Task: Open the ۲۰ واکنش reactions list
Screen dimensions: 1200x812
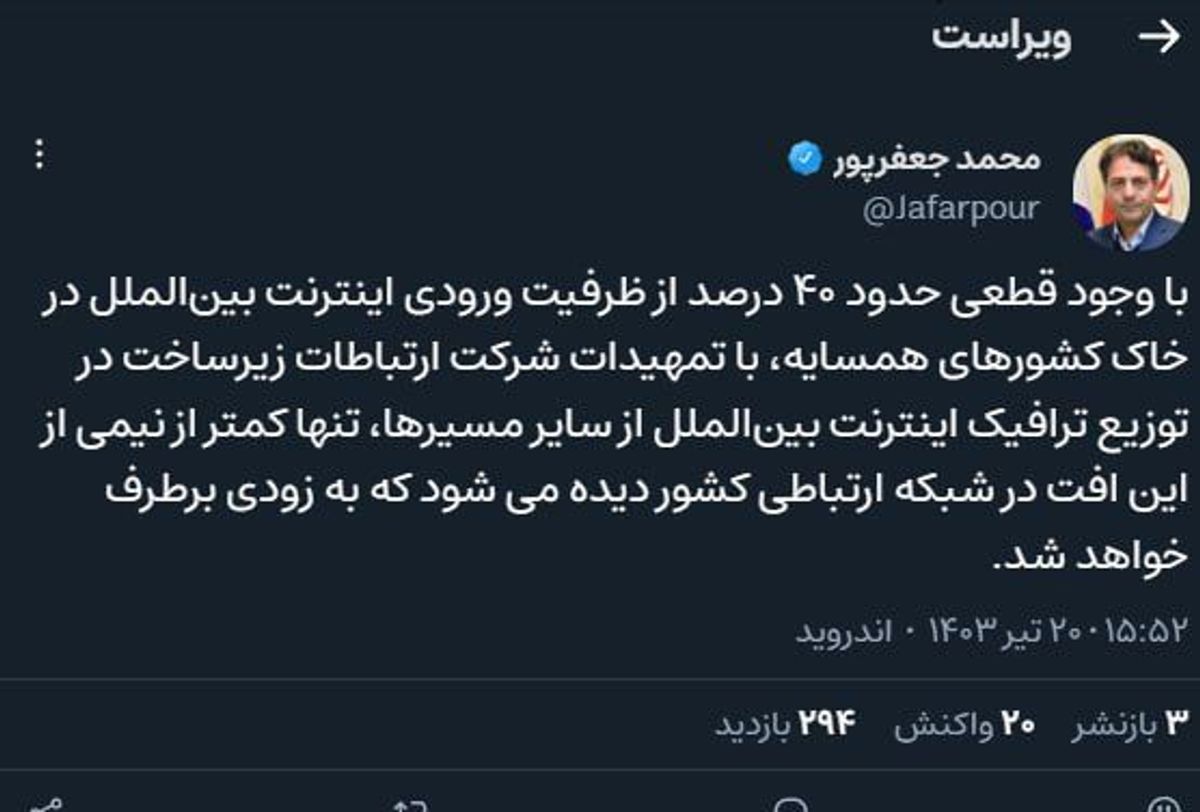Action: (964, 724)
